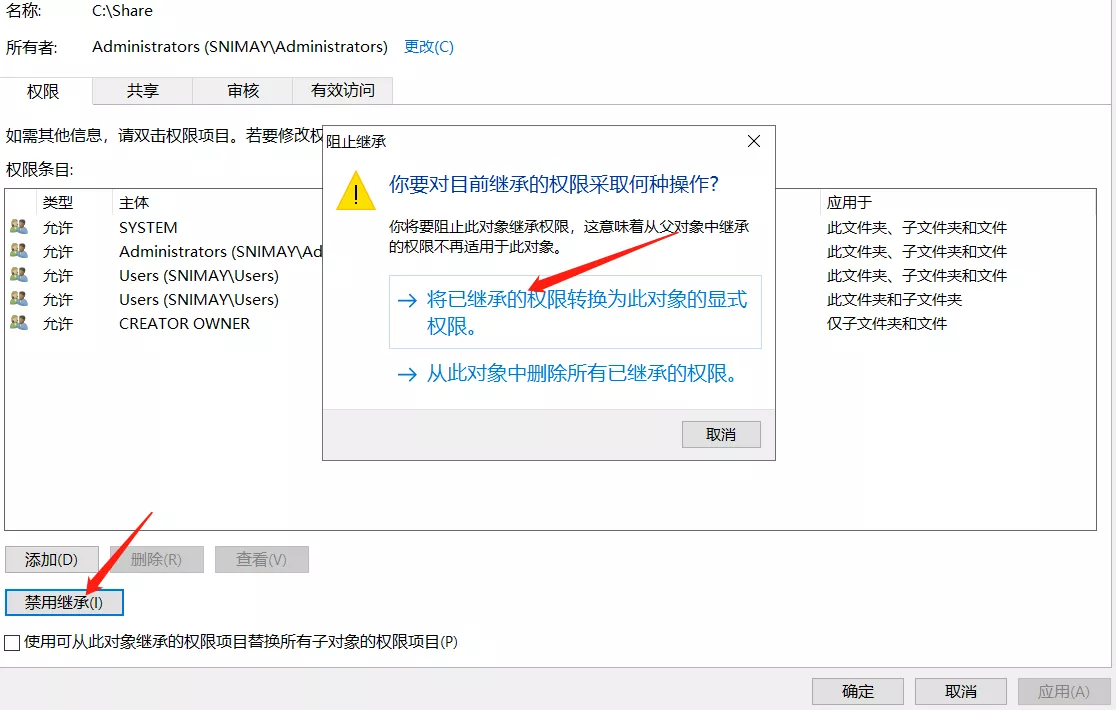
Task: Enable 使用可从此对象继承的权限项目替换 checkbox
Action: tap(12, 643)
